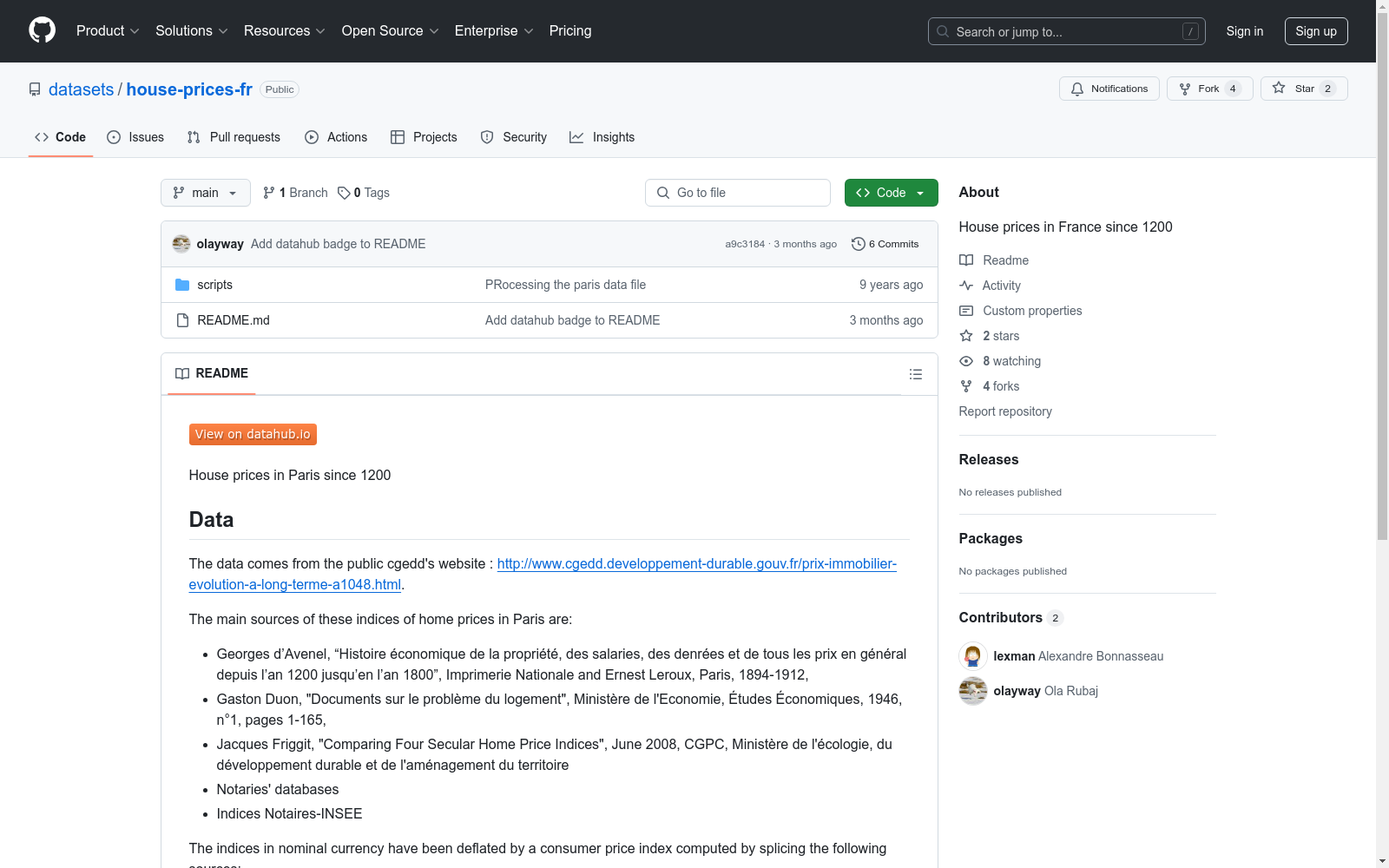
Task: Open the Security tab
Action: (x=514, y=137)
